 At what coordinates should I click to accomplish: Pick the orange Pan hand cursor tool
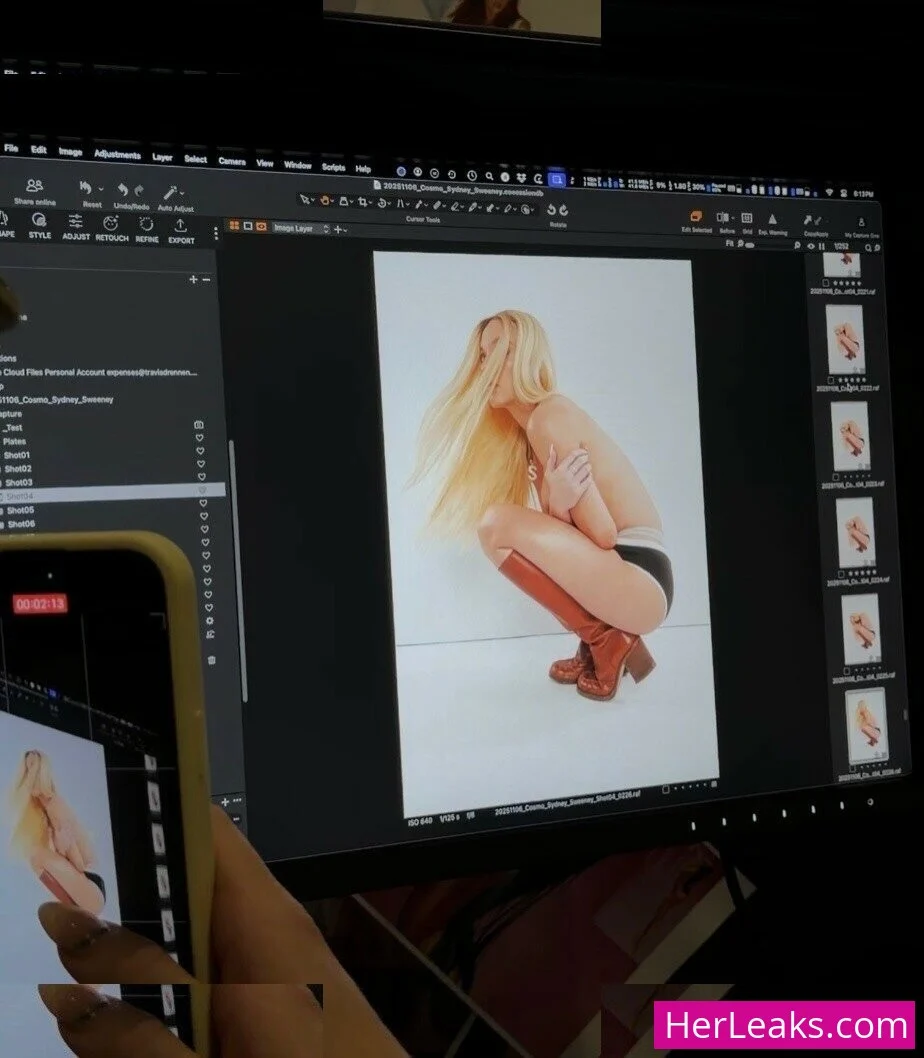(x=325, y=201)
